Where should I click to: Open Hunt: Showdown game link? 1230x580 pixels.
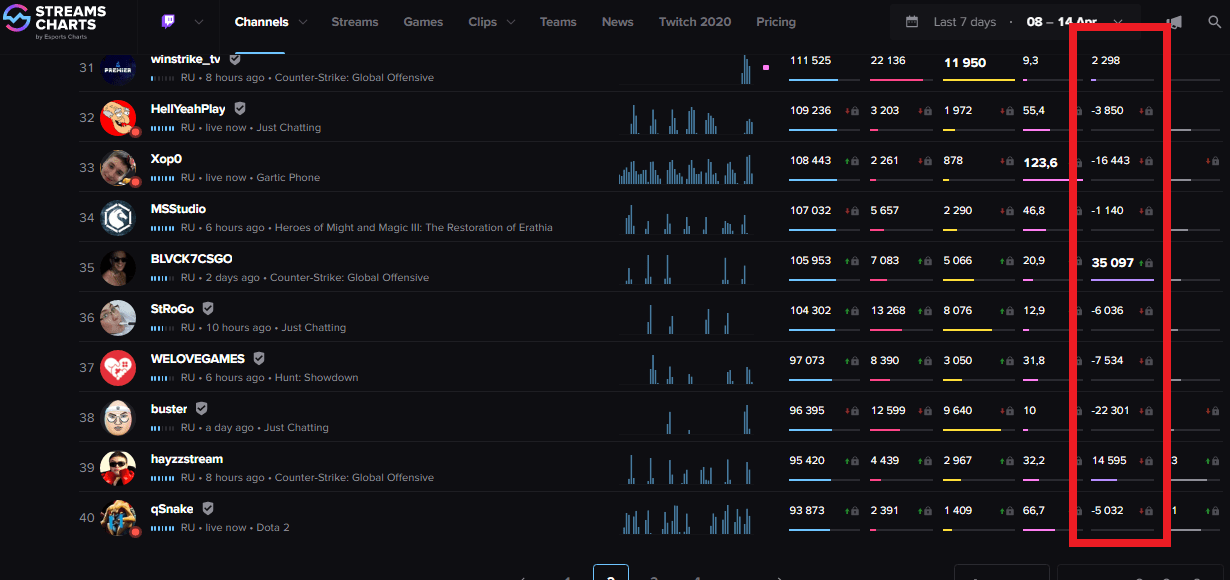[316, 378]
